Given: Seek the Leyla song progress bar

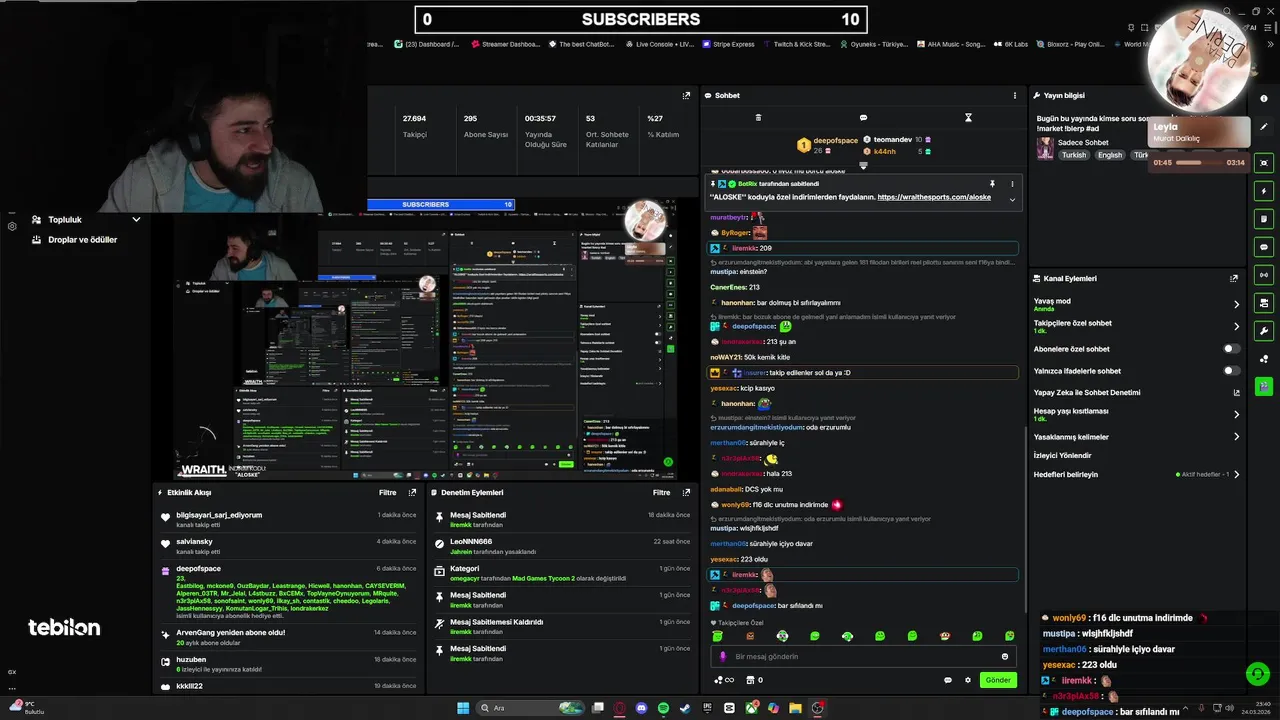Looking at the screenshot, I should [x=1200, y=162].
